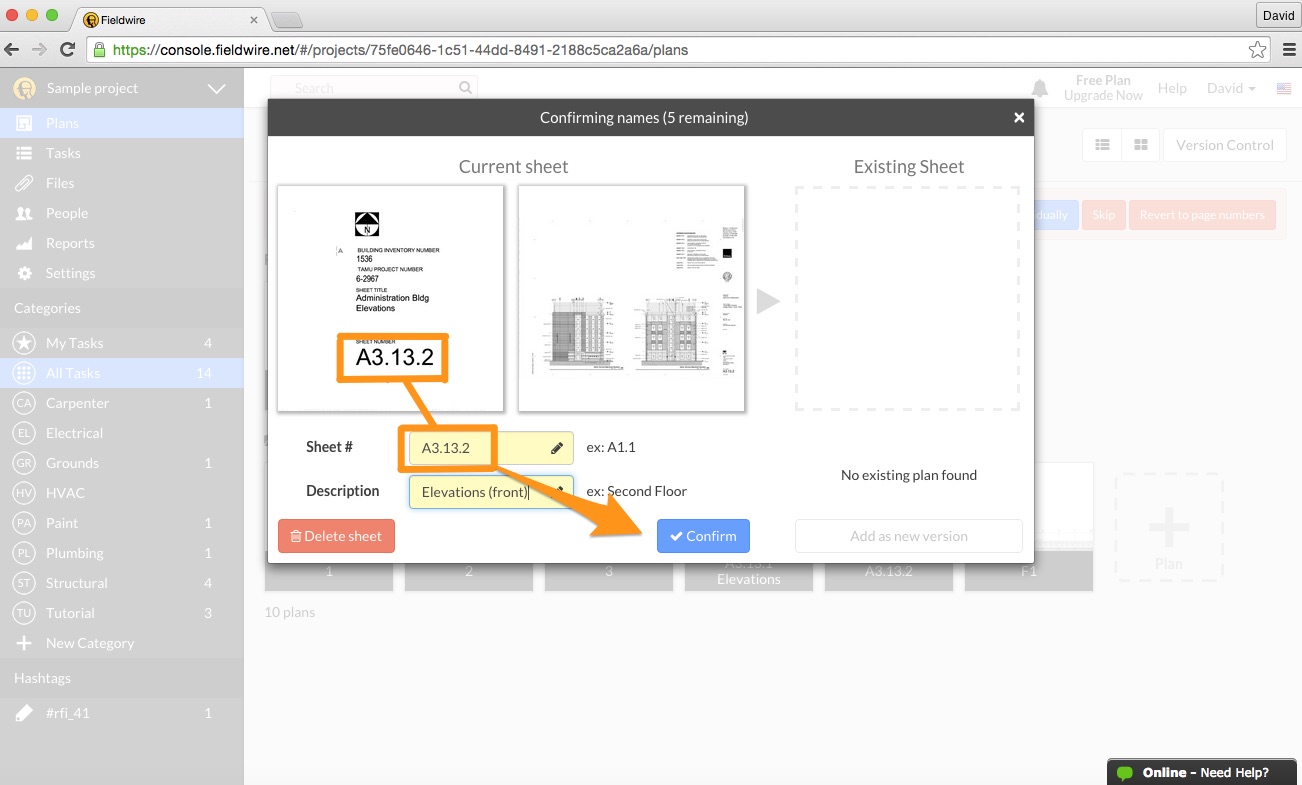The image size is (1302, 785).
Task: Click Add as new version button
Action: coord(908,536)
